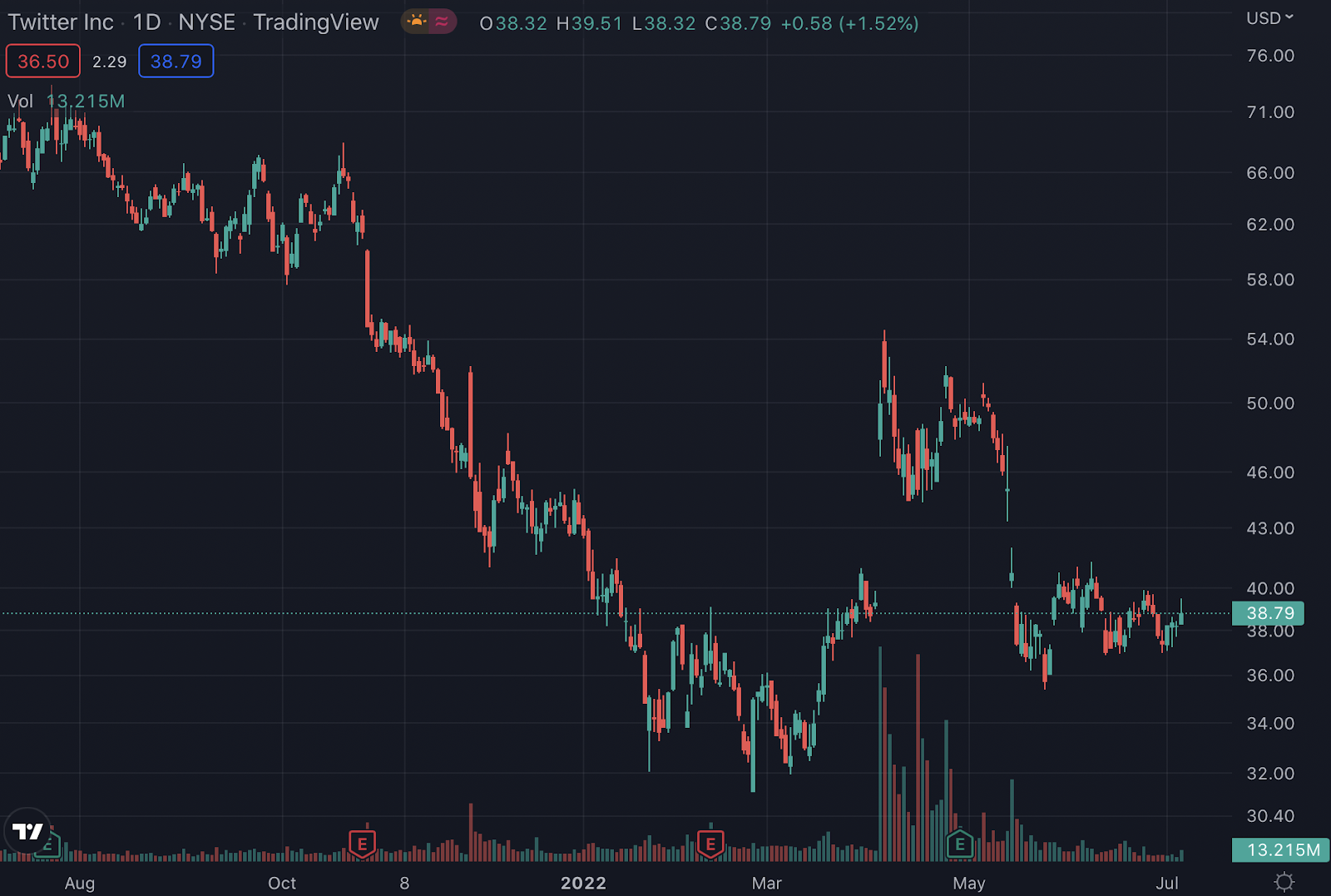Click the 62.00 price axis label

tap(1270, 225)
